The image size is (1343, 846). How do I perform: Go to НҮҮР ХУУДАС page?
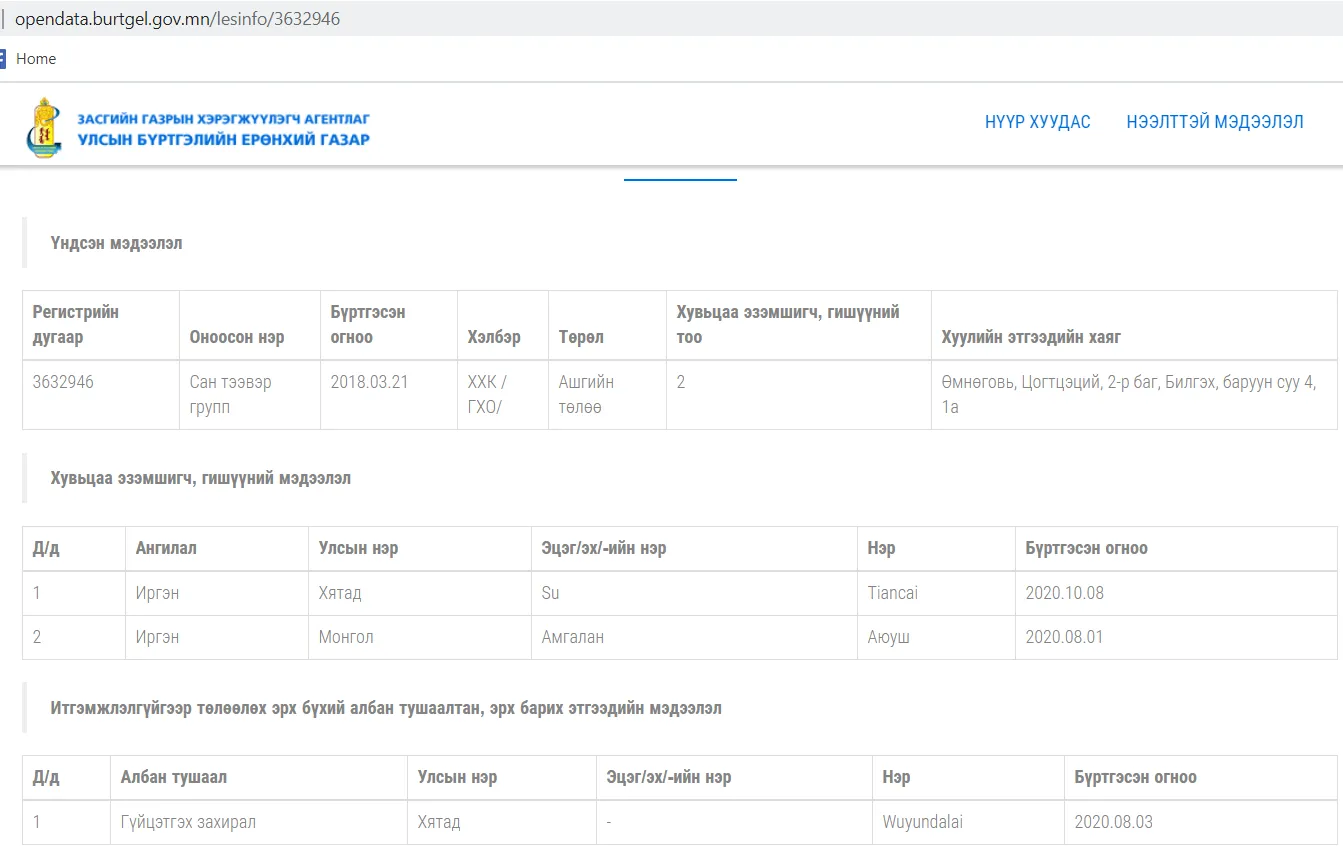pos(1037,122)
